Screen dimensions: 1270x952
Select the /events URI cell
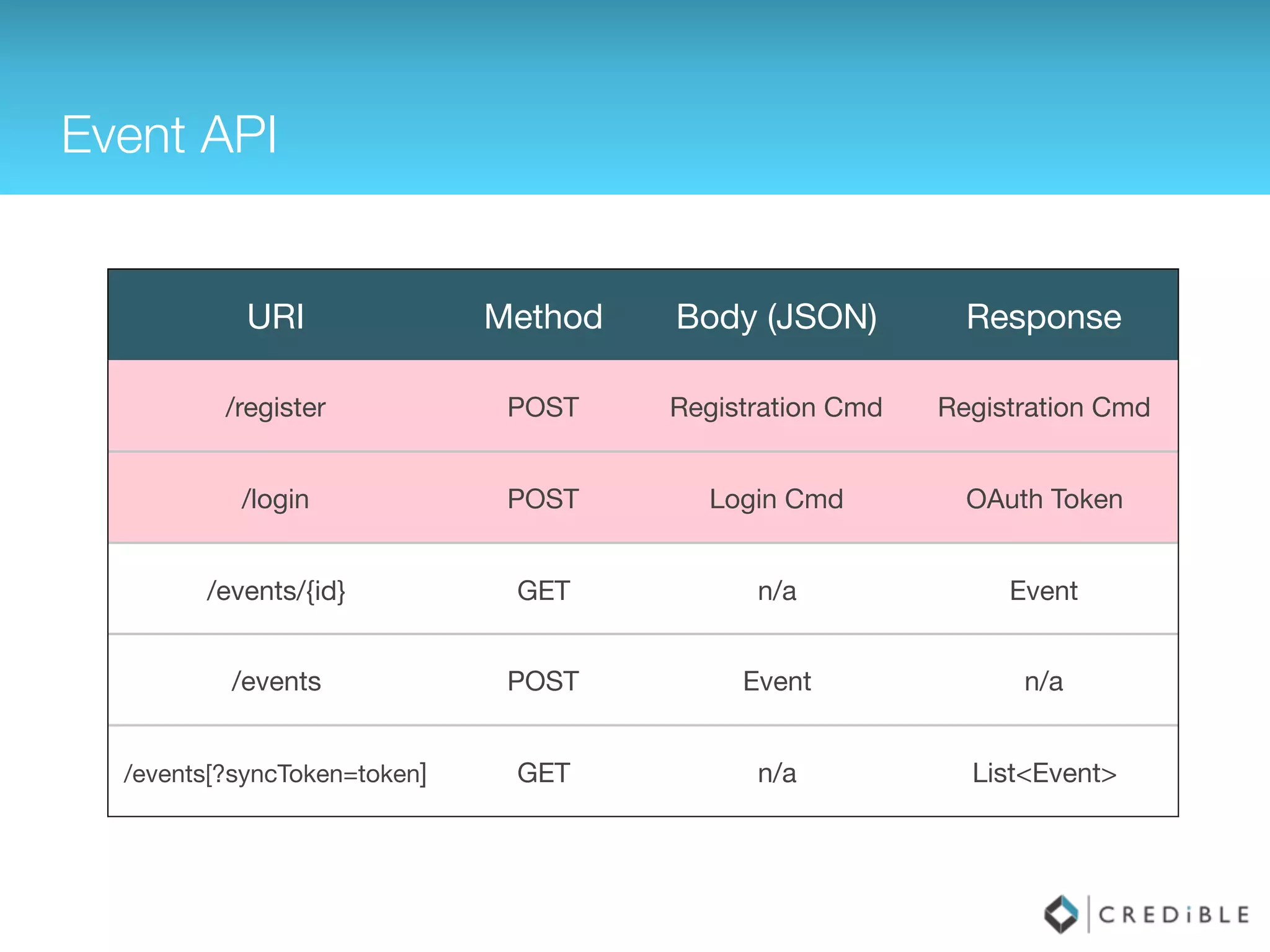tap(275, 681)
